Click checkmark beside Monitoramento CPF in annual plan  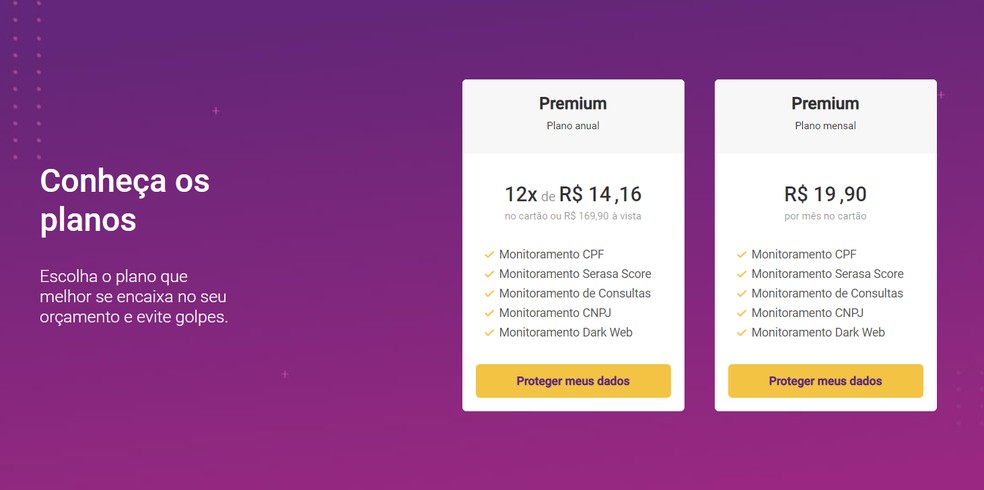[489, 255]
